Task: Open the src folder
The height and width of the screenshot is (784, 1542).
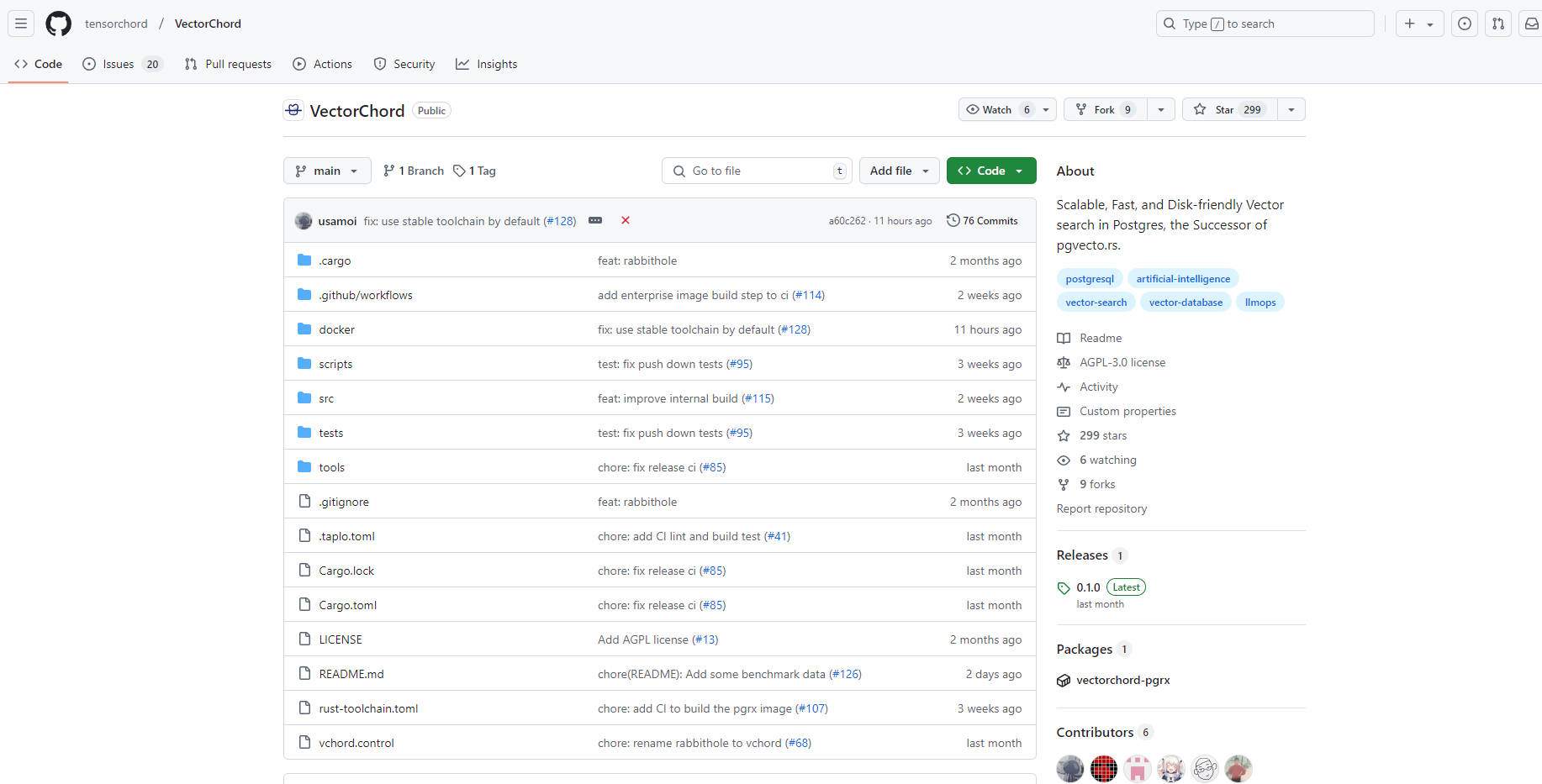Action: [x=326, y=398]
